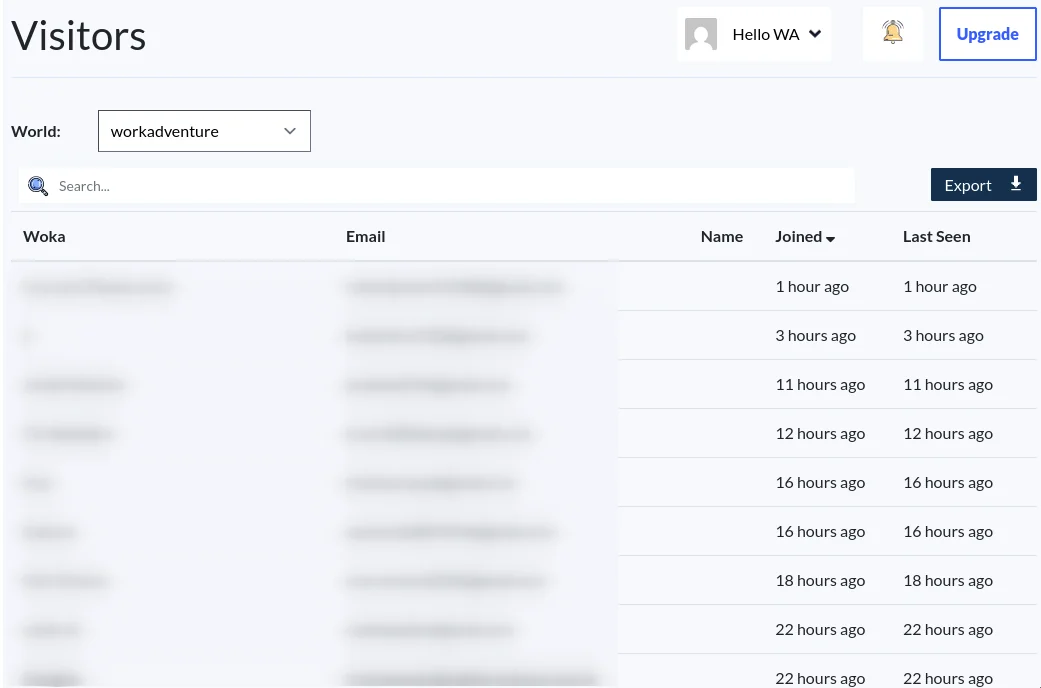1041x688 pixels.
Task: Sort by the Email column header
Action: (x=365, y=236)
